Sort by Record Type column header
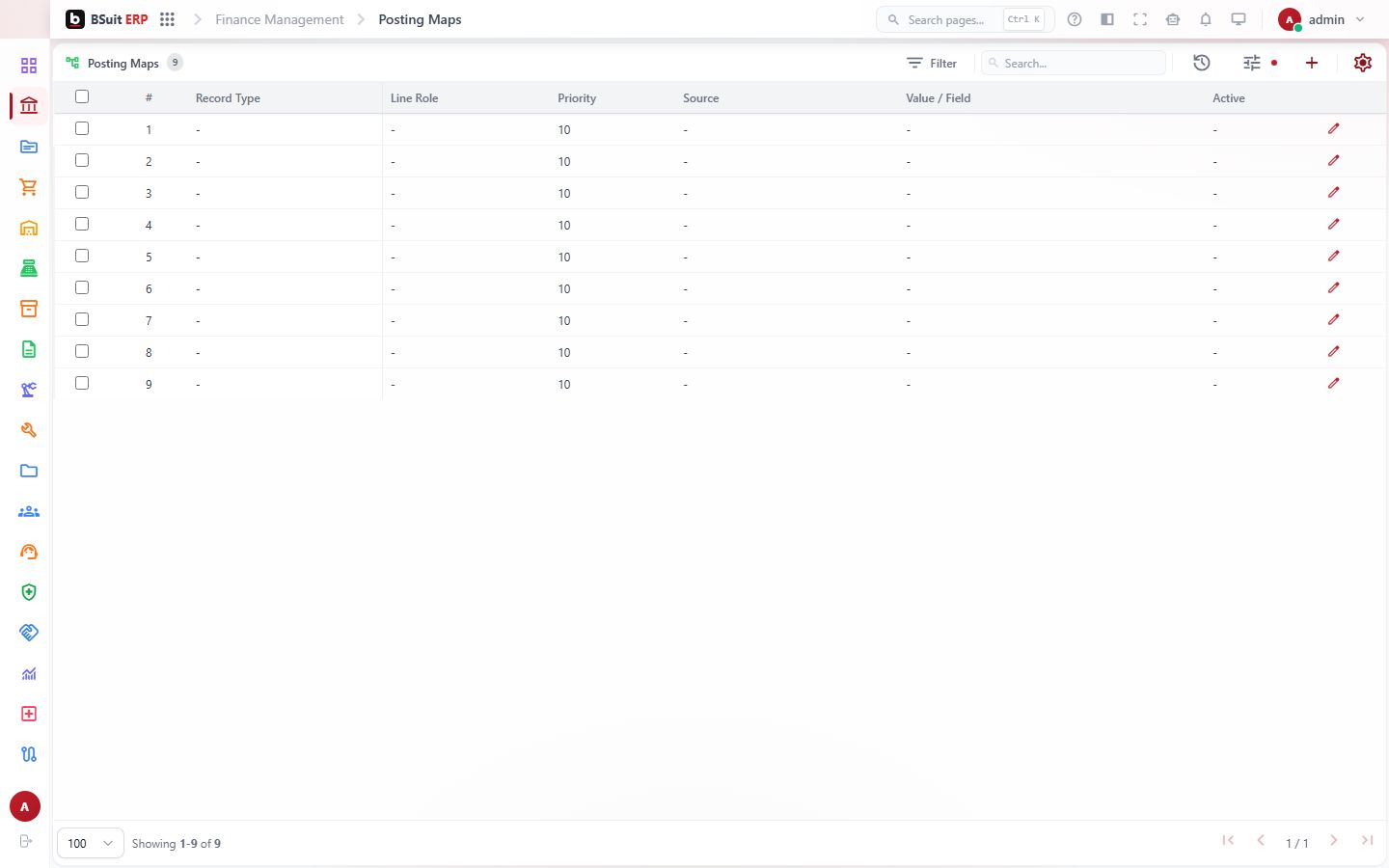 tap(228, 97)
